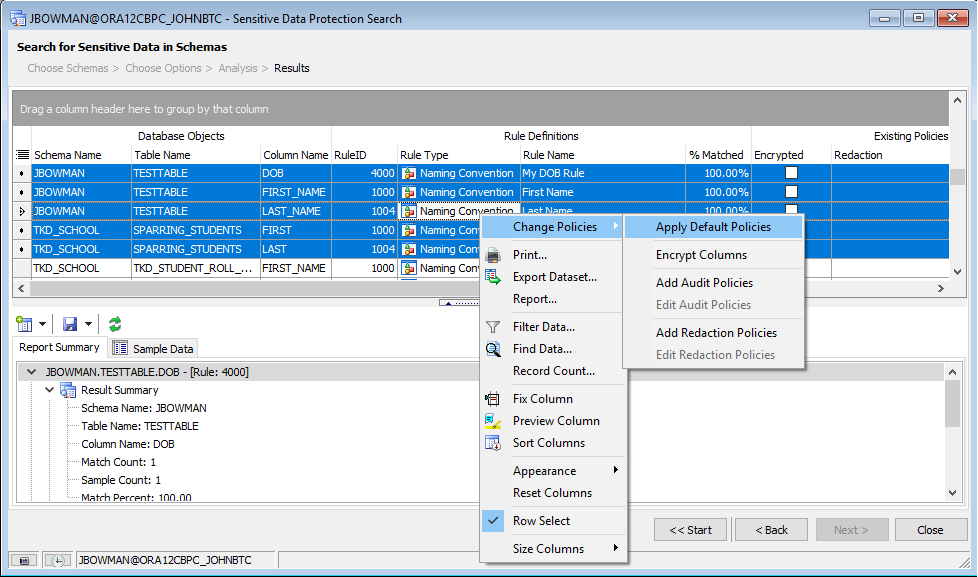Click the Schema Name column header
This screenshot has height=577, width=978.
pyautogui.click(x=81, y=155)
